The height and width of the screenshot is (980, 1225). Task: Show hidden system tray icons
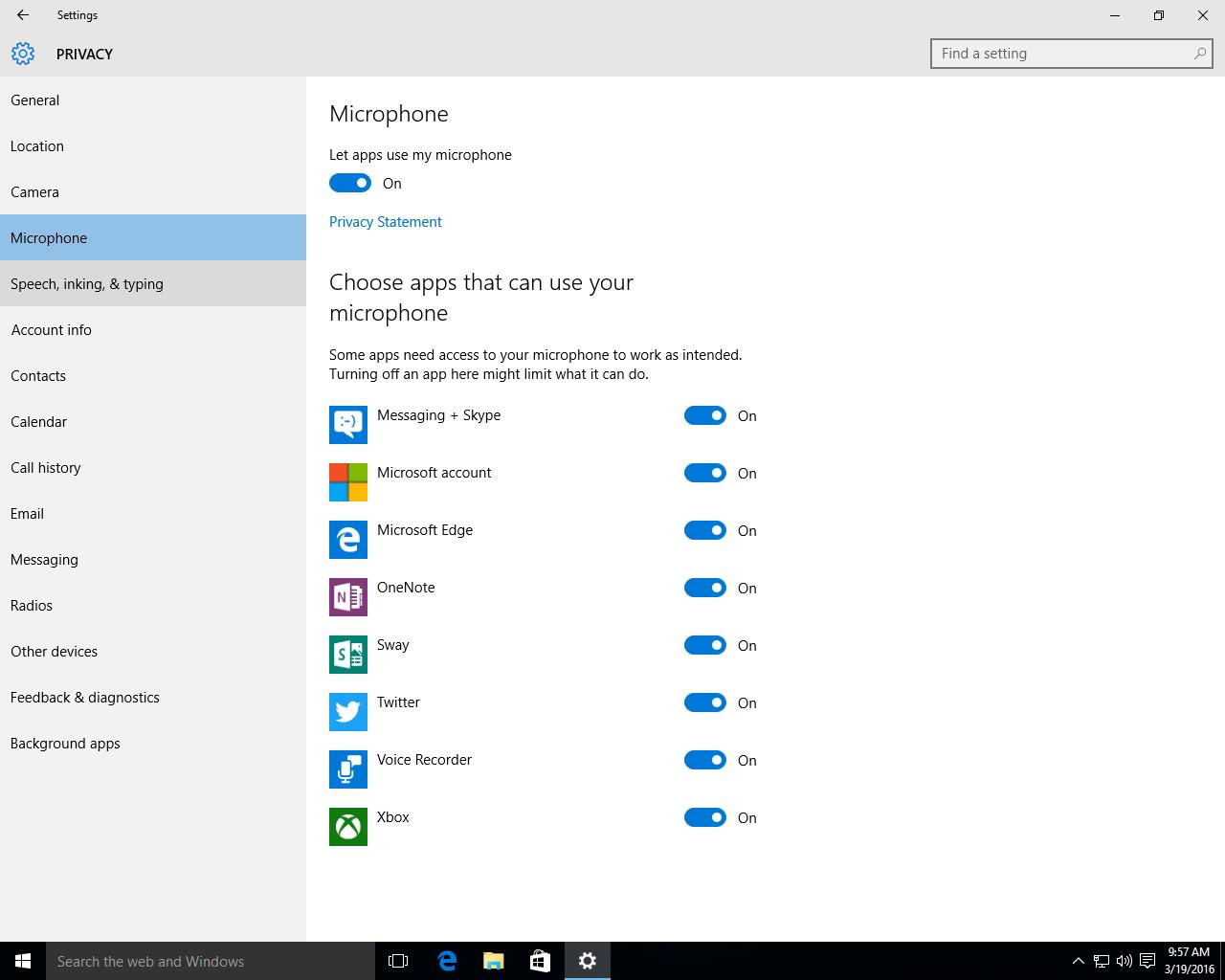click(1078, 961)
